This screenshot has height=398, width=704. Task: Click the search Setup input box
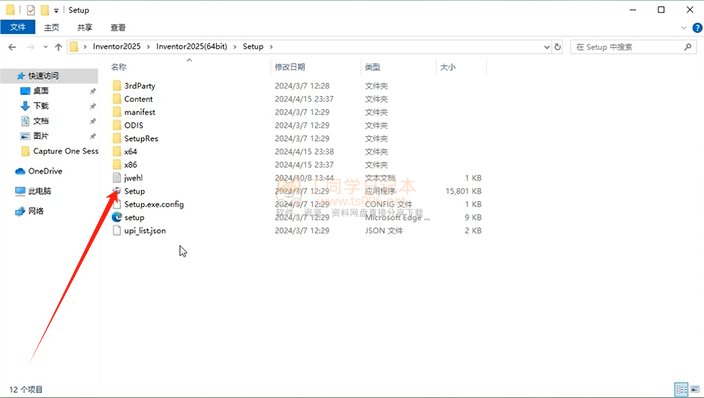(x=633, y=47)
